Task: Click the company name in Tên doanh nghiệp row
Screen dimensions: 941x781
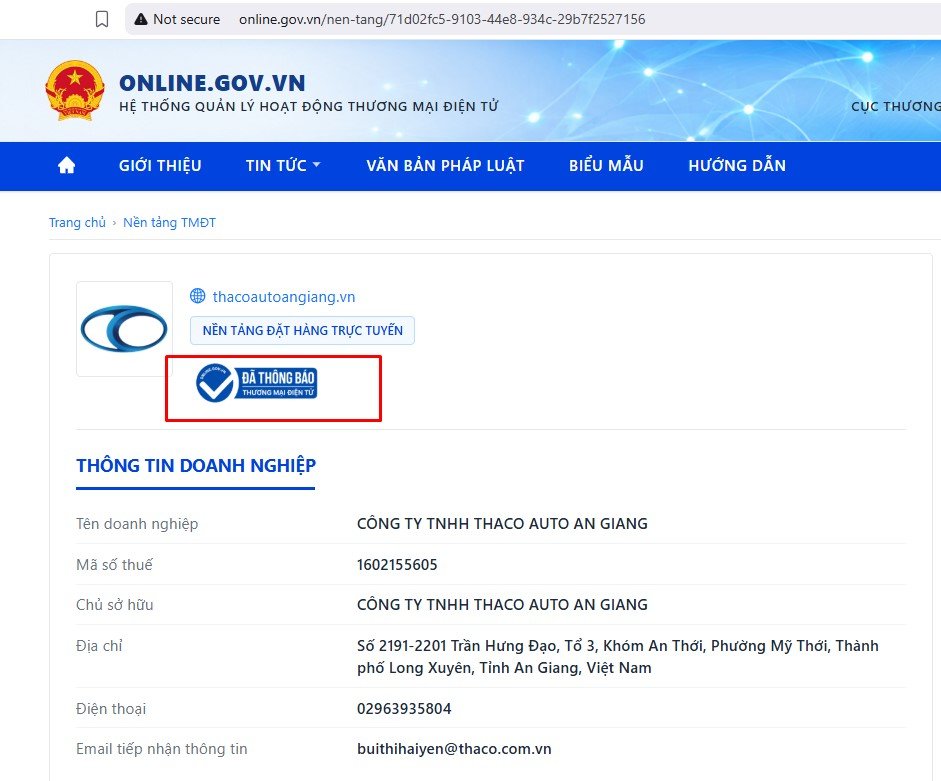Action: (502, 524)
